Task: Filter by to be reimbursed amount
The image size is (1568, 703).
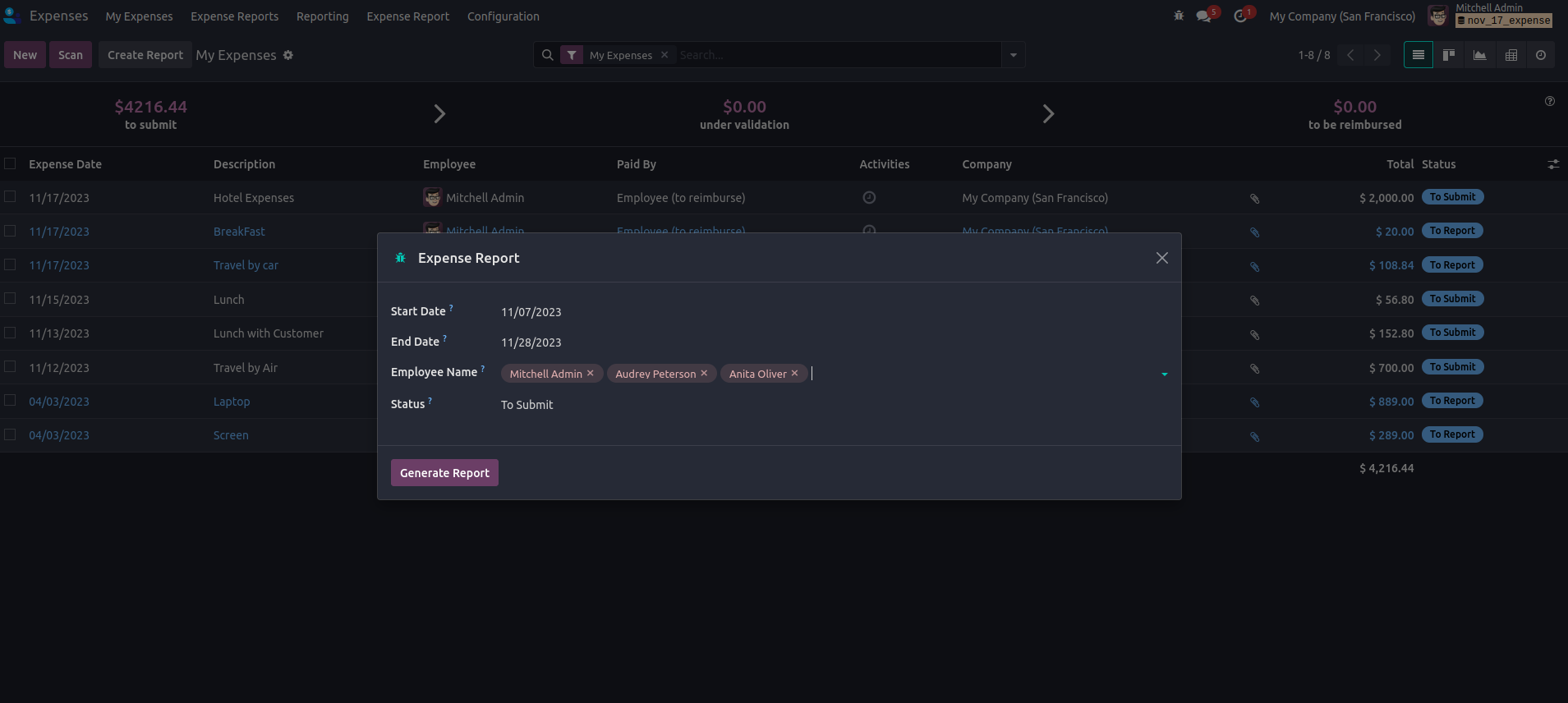Action: click(x=1354, y=114)
